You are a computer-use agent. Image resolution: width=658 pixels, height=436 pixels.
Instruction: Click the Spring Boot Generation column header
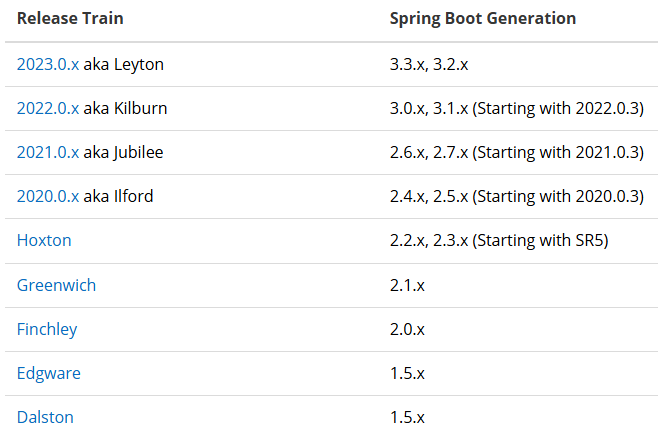(x=482, y=19)
